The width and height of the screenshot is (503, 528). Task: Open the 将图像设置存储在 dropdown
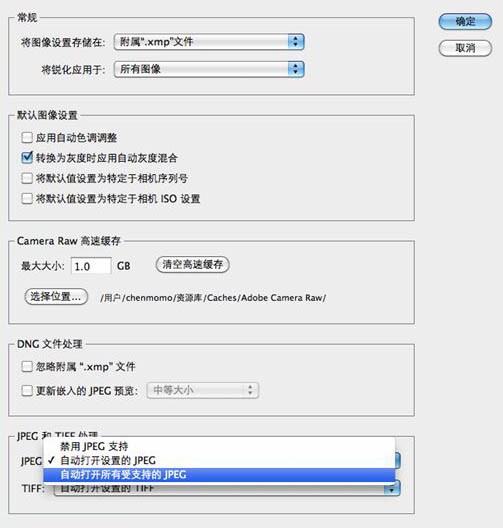(209, 42)
